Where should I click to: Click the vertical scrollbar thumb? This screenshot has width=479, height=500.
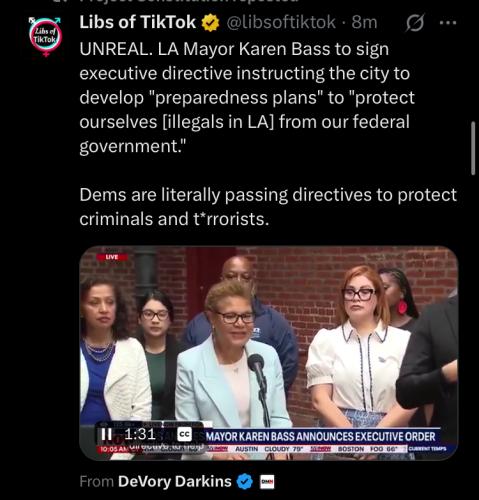[473, 148]
